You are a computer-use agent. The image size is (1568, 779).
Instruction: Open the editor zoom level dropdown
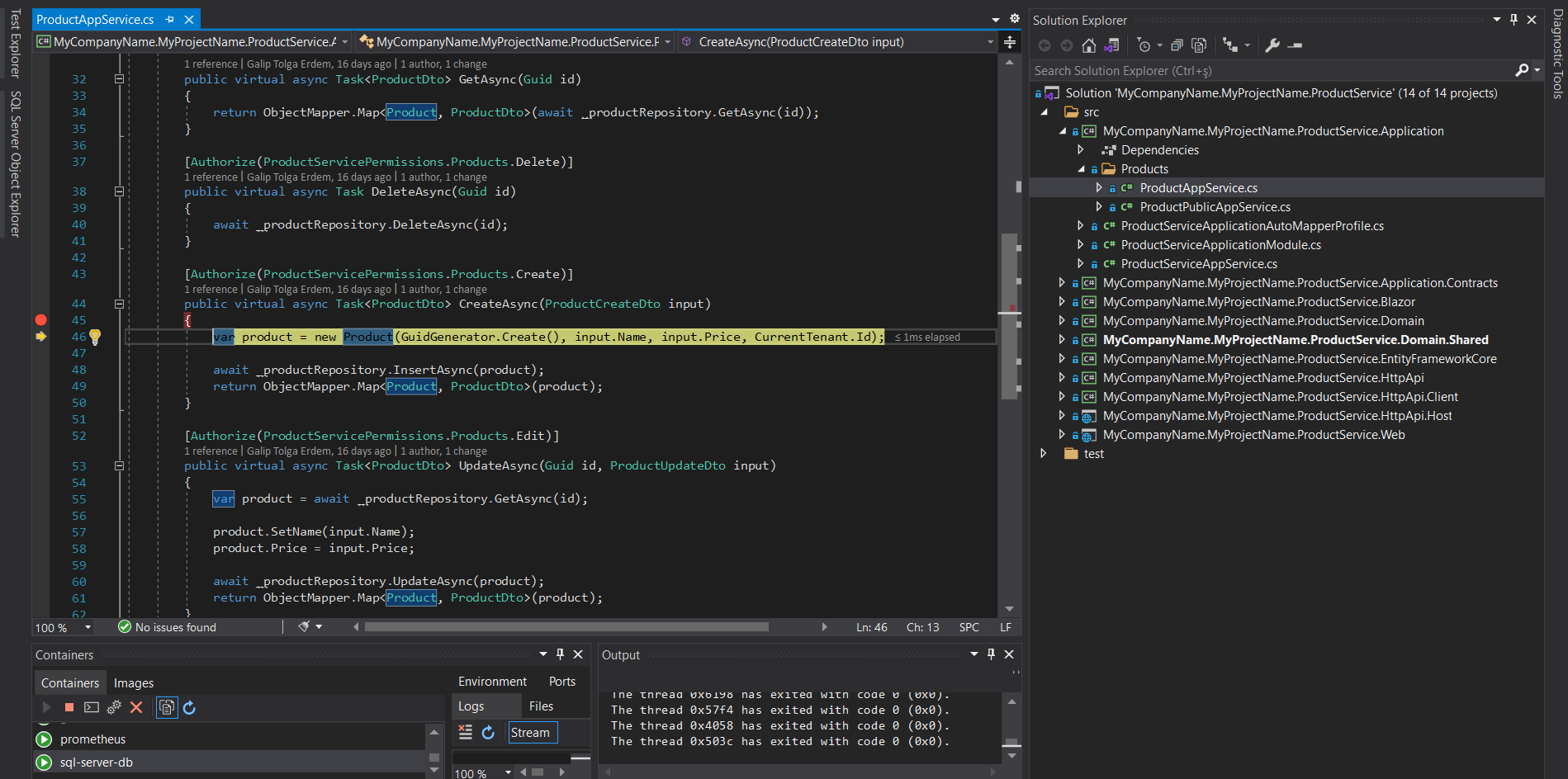[x=88, y=628]
